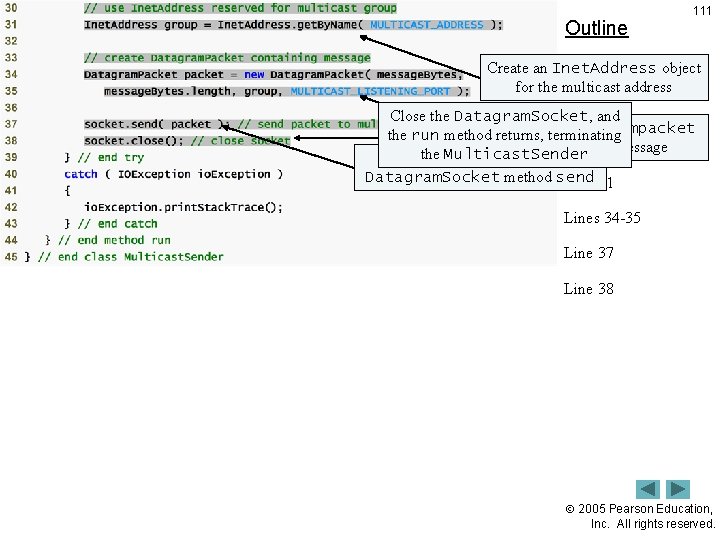The image size is (720, 540).
Task: Click the MULTICAST_LISTENING_PORT constant on line 35
Action: 370,91
